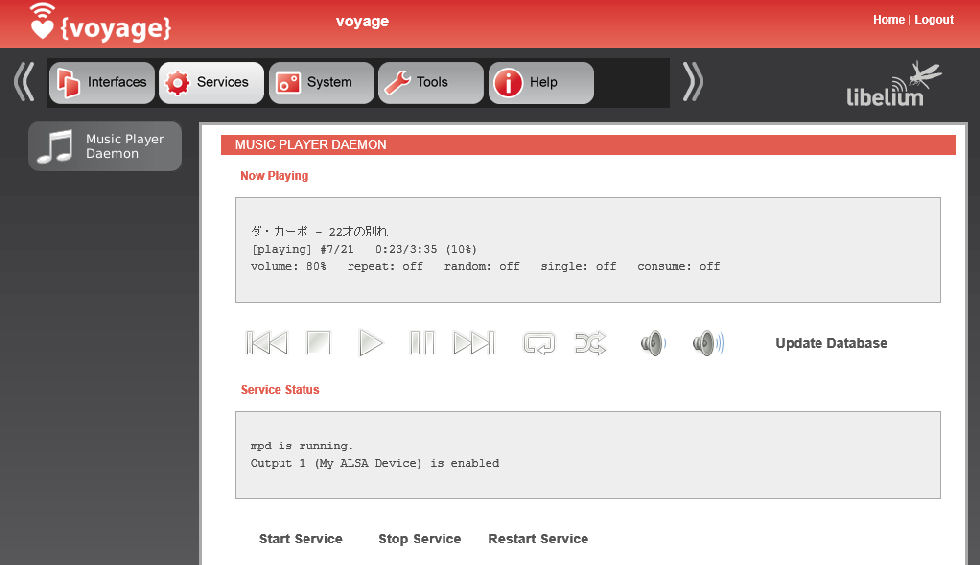Open the Services menu

tap(211, 83)
